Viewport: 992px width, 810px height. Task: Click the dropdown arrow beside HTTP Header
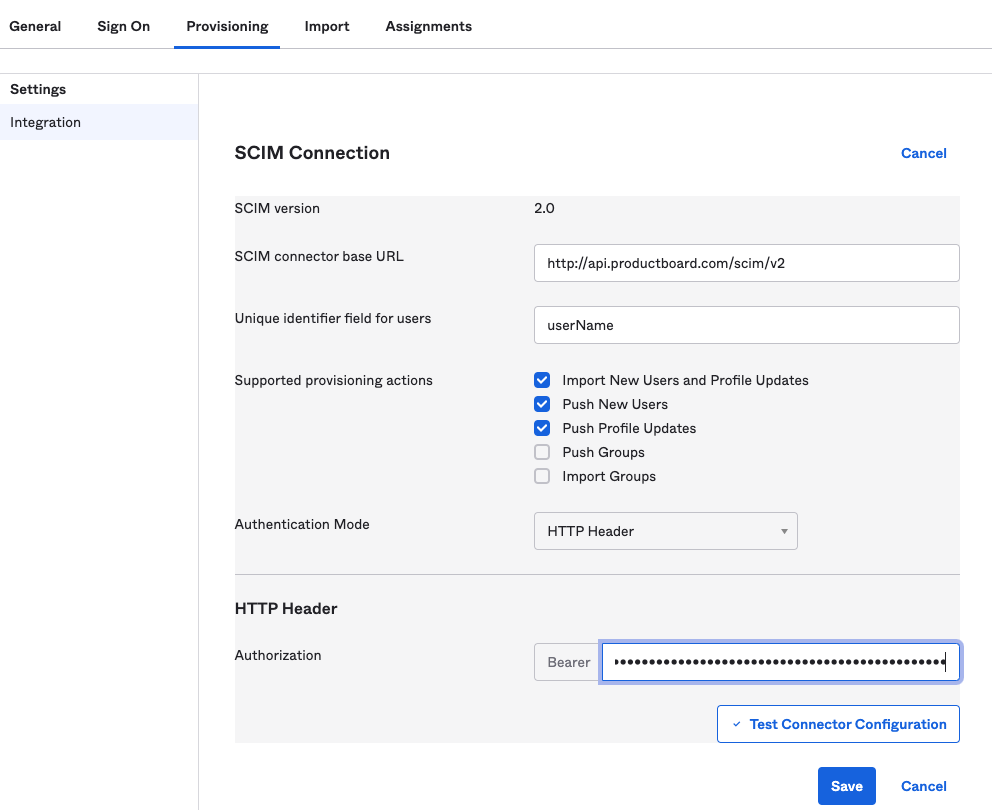(784, 531)
